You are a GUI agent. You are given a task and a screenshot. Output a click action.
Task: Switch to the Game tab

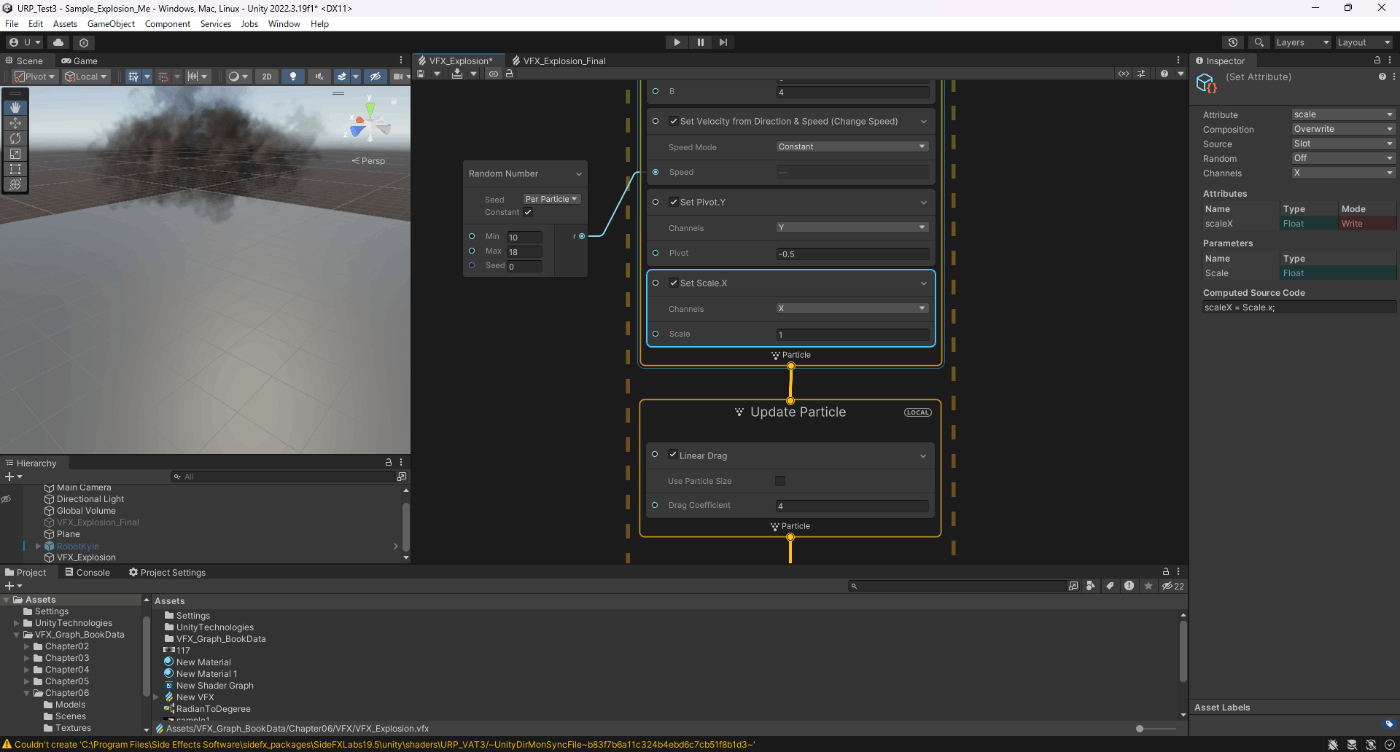[79, 60]
